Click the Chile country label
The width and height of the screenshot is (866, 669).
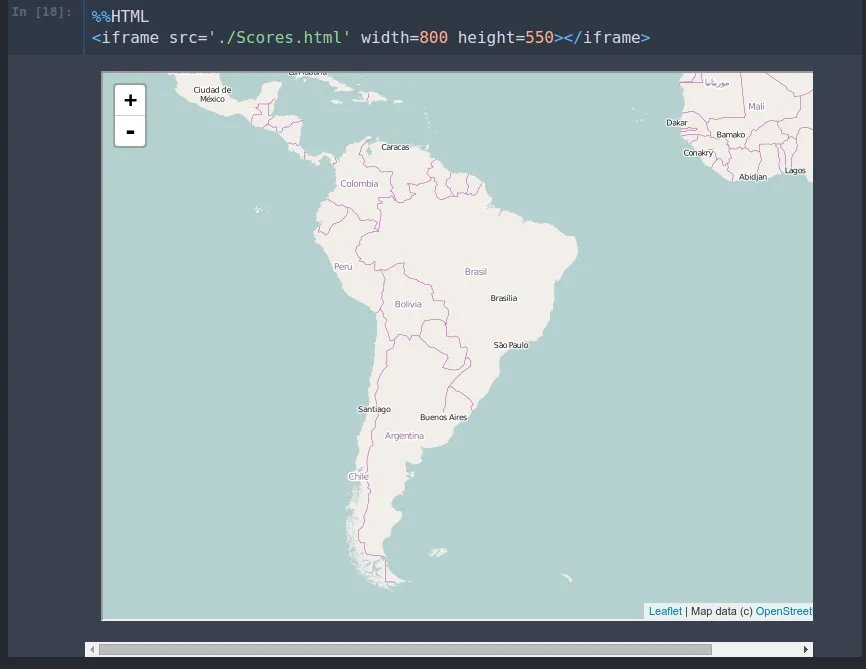(358, 476)
